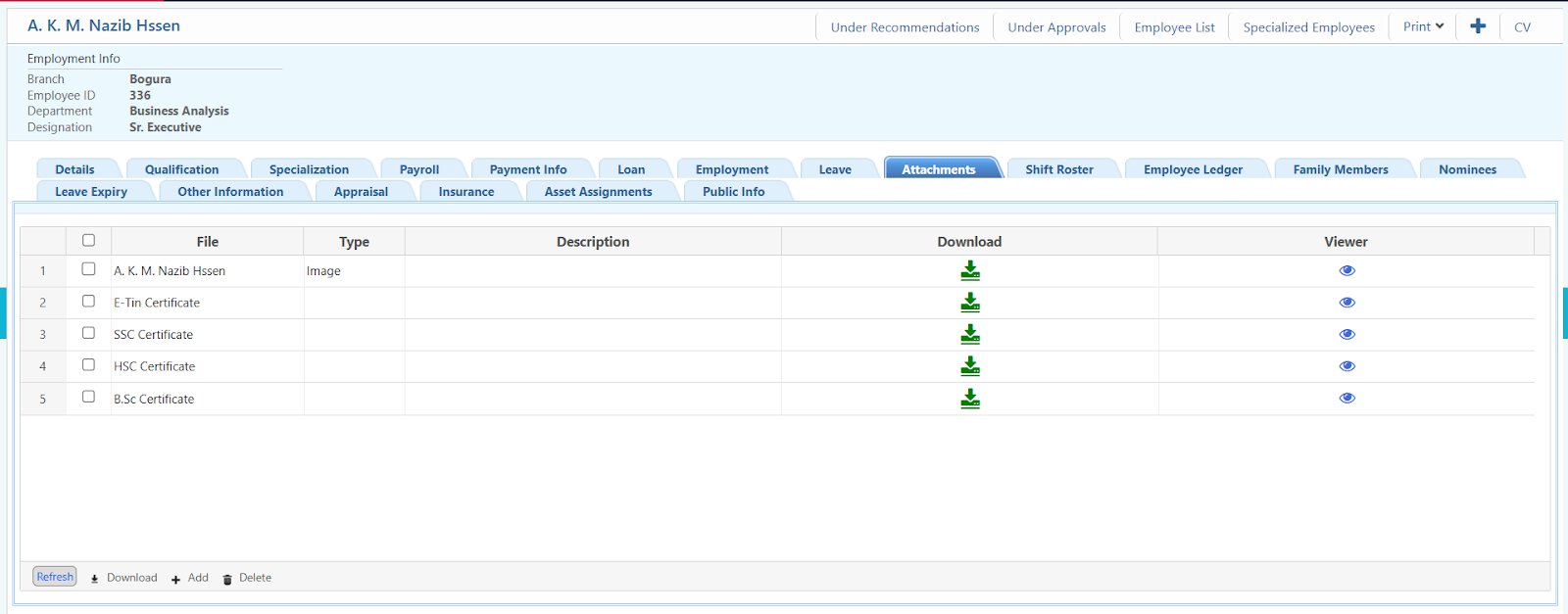
Task: Click the File column header
Action: (208, 242)
